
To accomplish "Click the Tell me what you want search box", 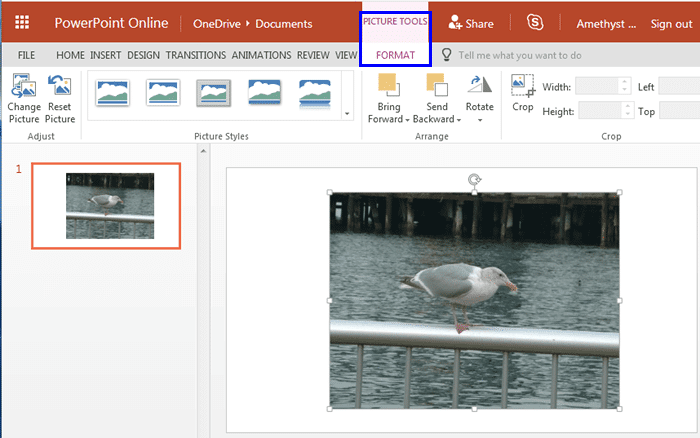I will pyautogui.click(x=520, y=55).
